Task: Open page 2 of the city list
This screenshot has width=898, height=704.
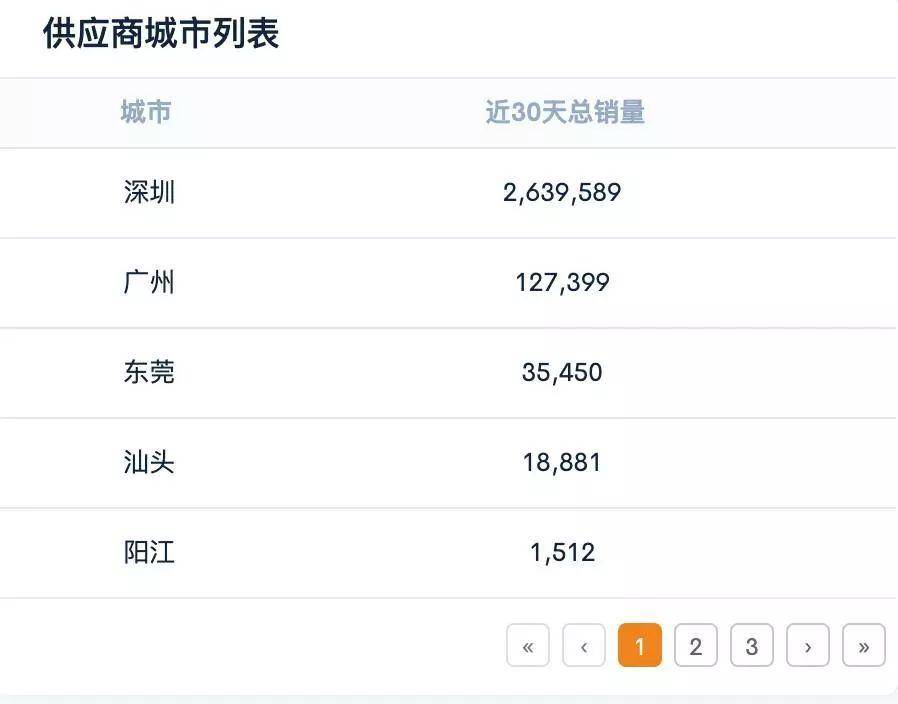Action: coord(696,646)
